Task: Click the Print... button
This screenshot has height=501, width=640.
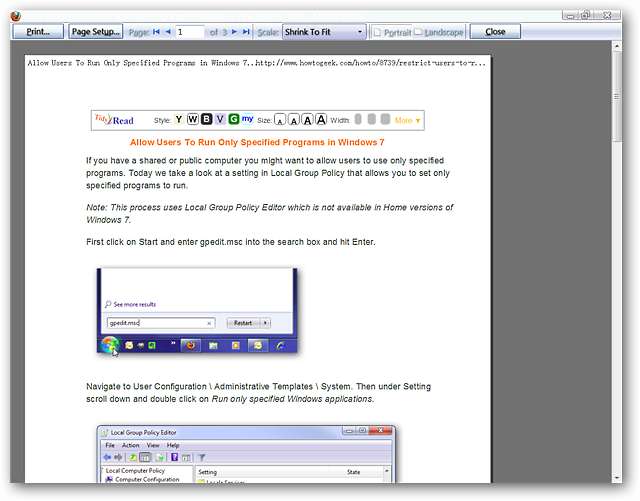Action: 38,32
